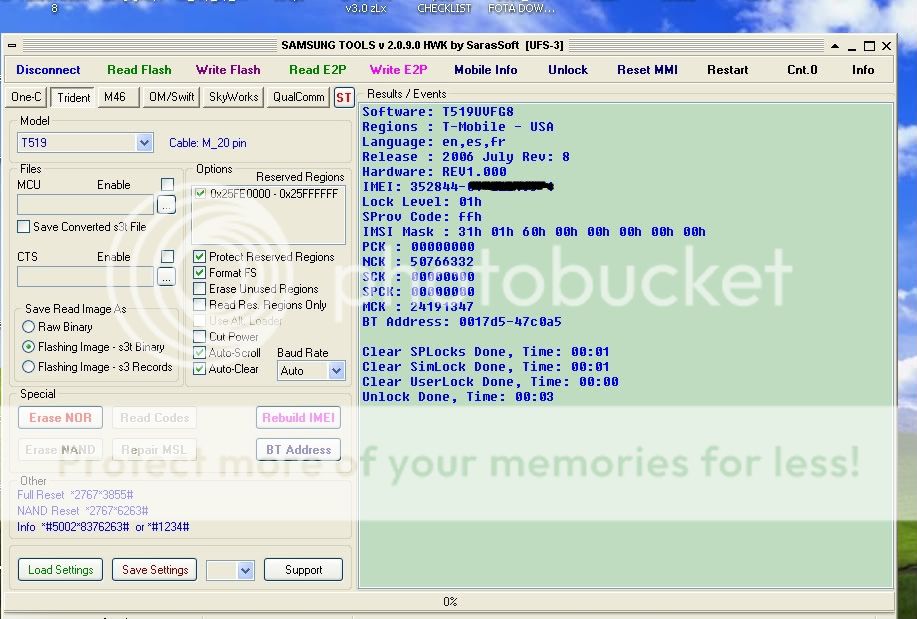917x619 pixels.
Task: Open the system menu icon in title bar
Action: pyautogui.click(x=12, y=45)
